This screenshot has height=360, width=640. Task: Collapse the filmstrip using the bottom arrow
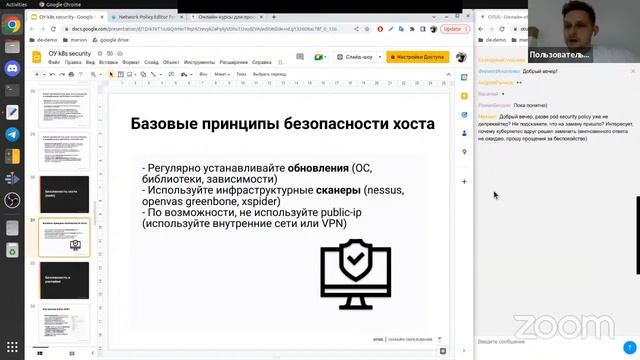pyautogui.click(x=92, y=353)
